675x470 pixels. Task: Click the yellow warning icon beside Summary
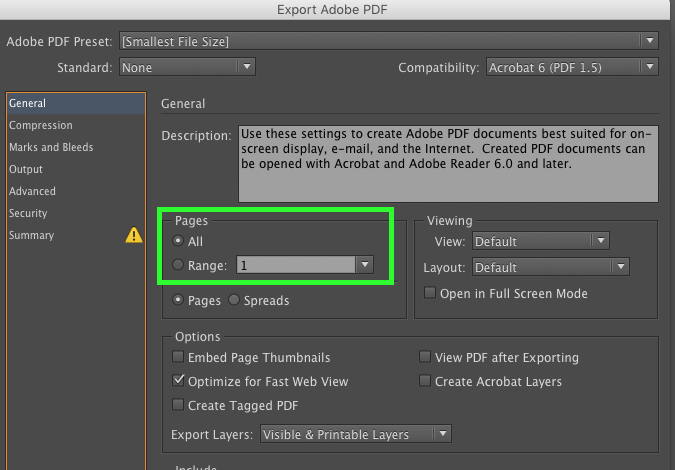coord(133,236)
